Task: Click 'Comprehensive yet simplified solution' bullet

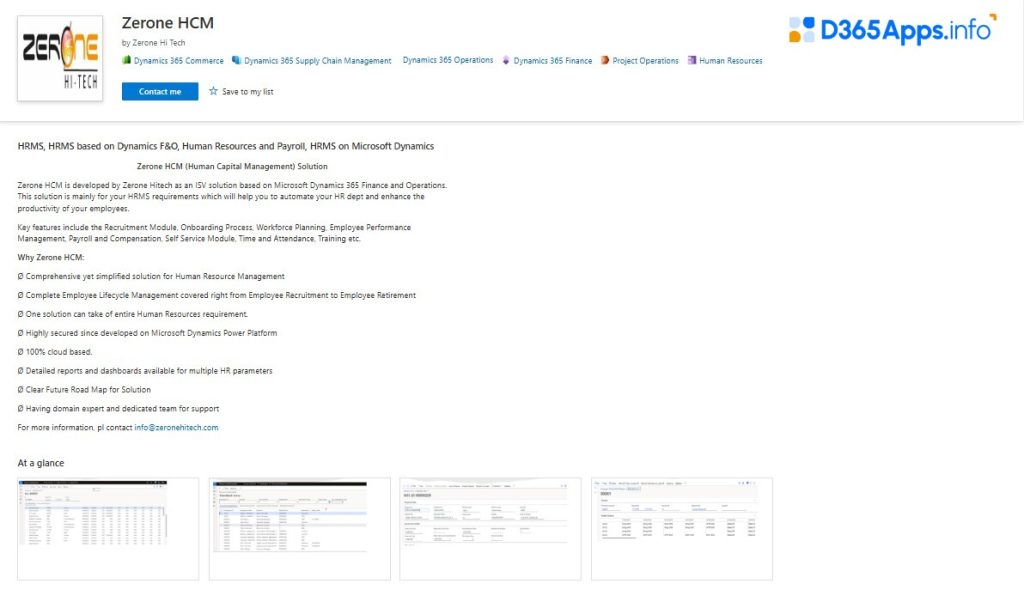Action: click(x=151, y=276)
